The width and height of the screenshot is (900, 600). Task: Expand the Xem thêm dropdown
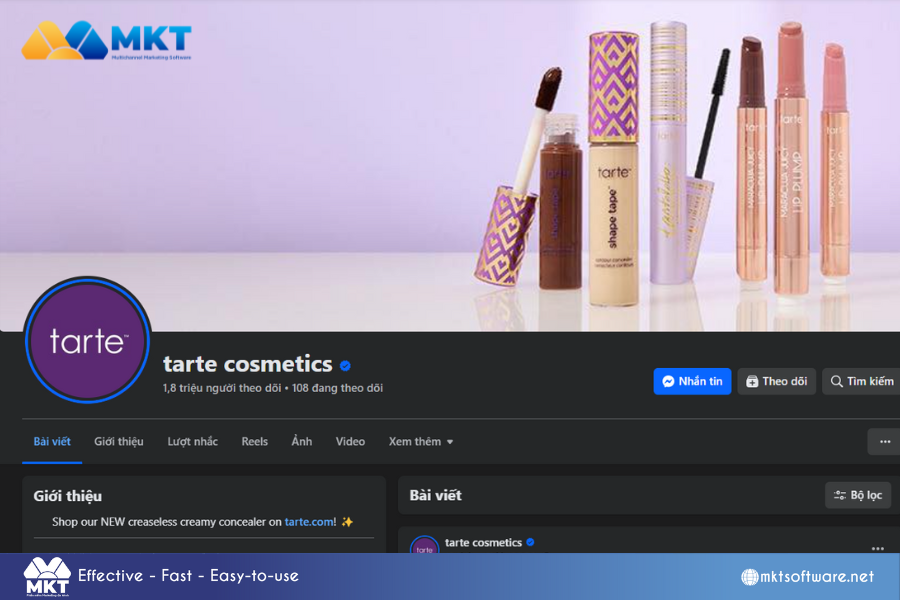point(421,442)
